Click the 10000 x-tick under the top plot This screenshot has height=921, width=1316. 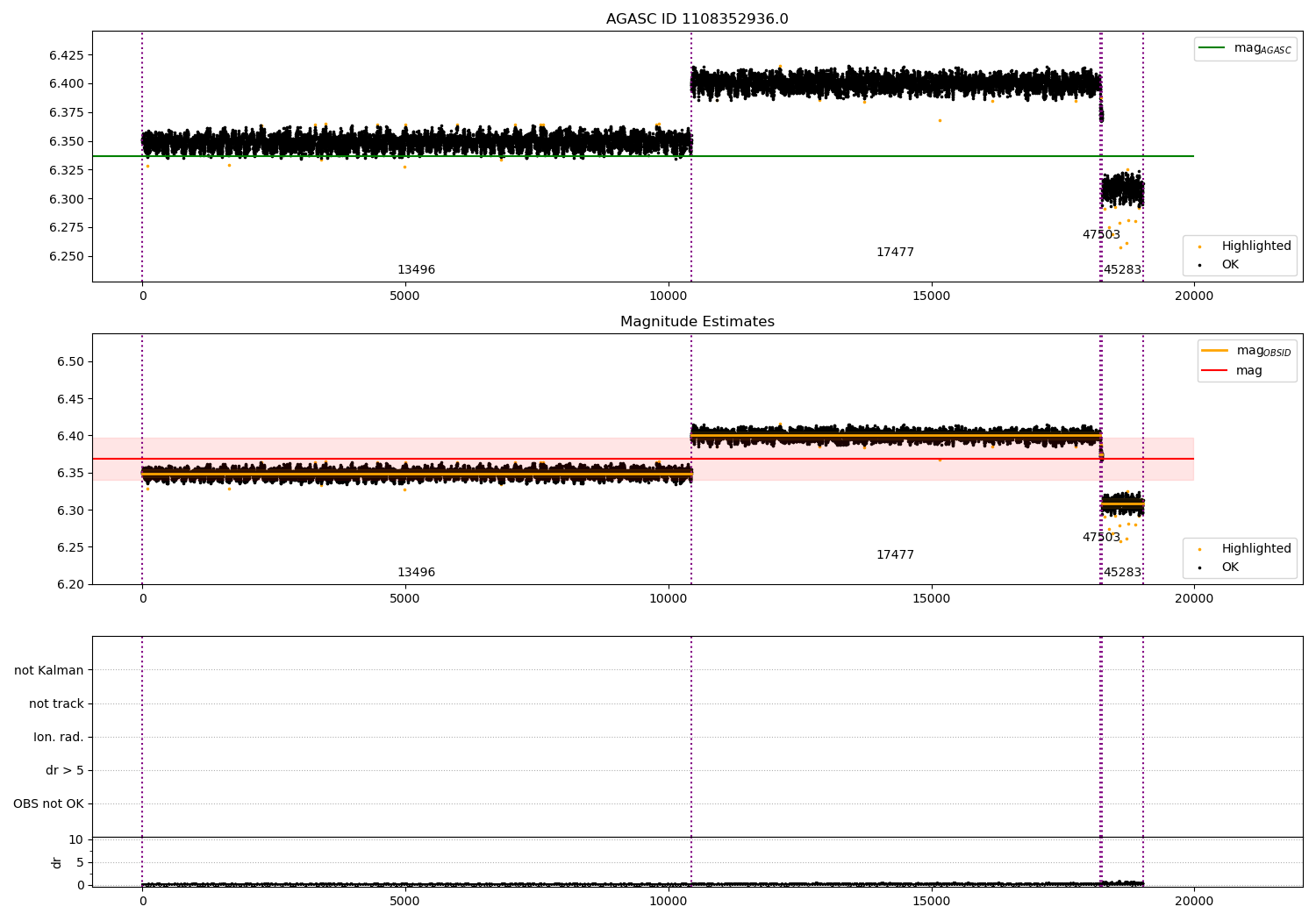(x=668, y=296)
